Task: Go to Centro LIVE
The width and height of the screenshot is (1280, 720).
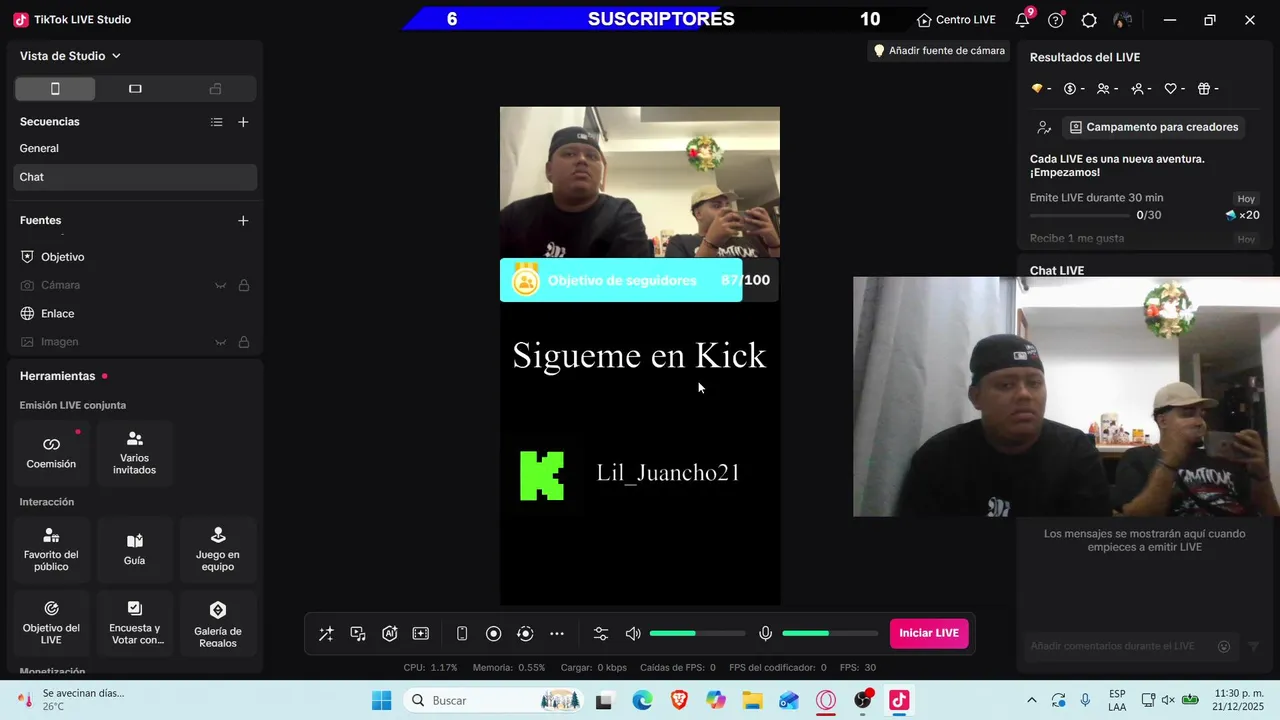Action: pyautogui.click(x=955, y=20)
